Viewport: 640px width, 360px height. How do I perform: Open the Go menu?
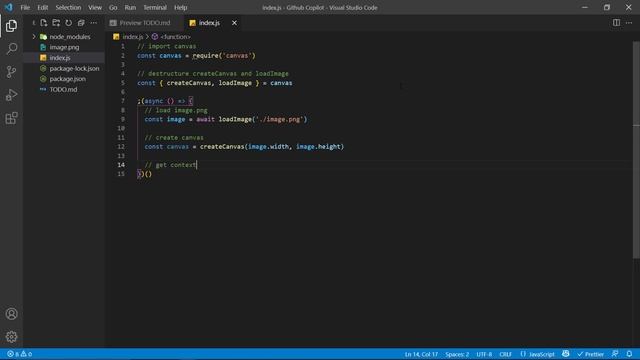[x=113, y=7]
